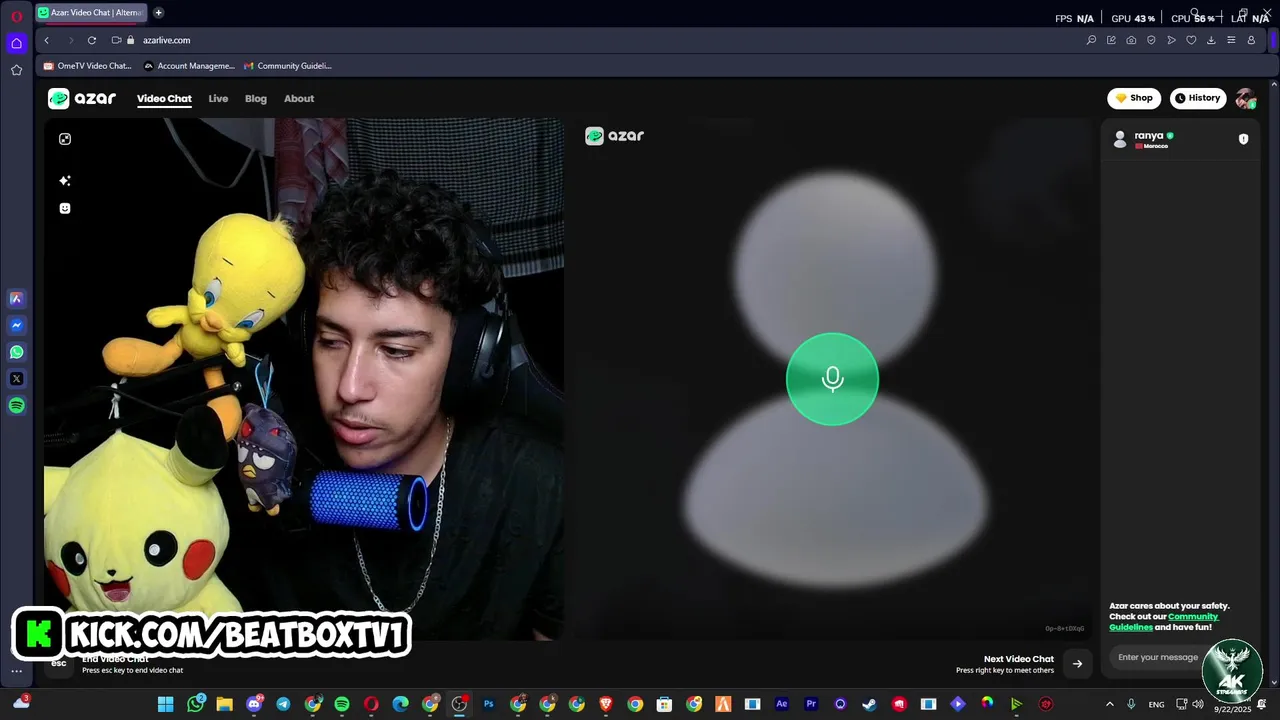The height and width of the screenshot is (720, 1280).
Task: Open the About page
Action: click(299, 99)
